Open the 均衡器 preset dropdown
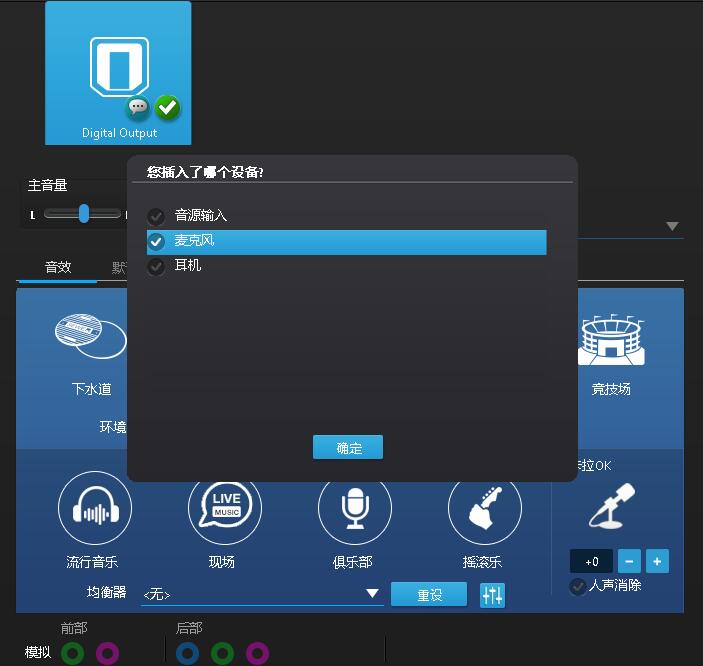Screen dimensions: 703x666 tap(262, 594)
